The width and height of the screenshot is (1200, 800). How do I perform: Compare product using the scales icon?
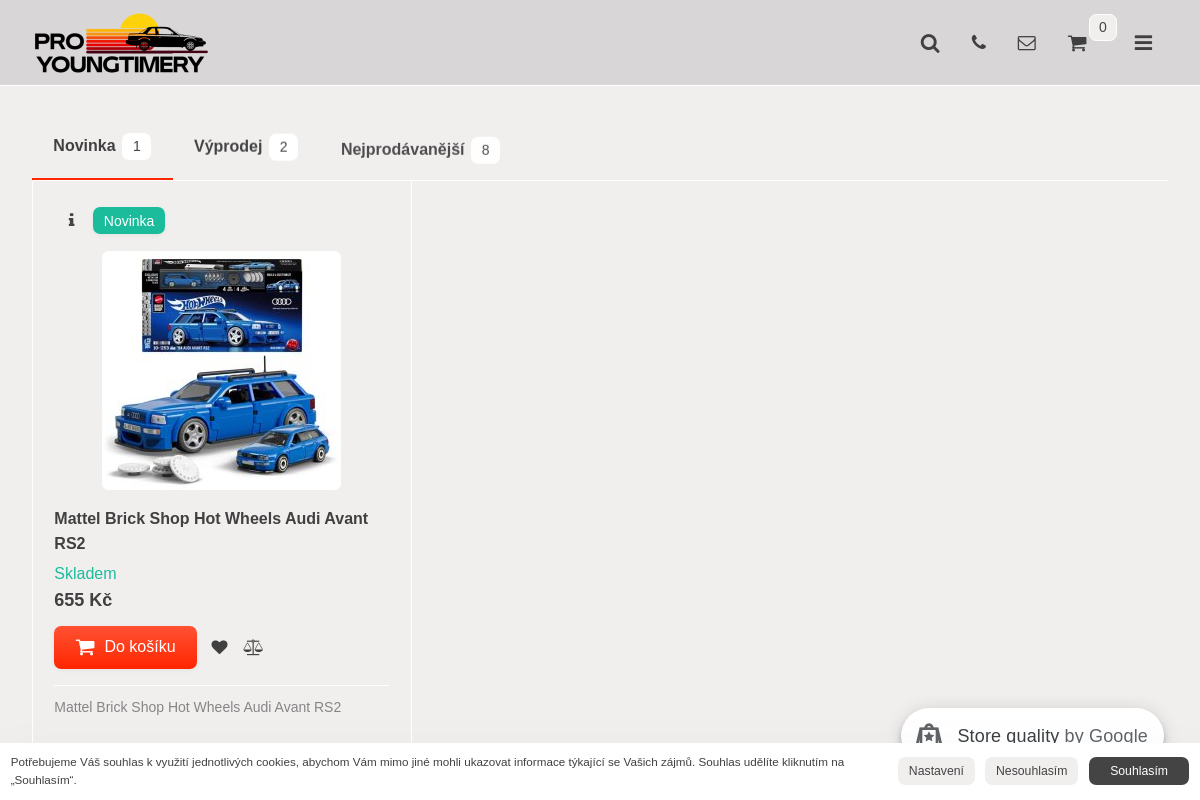click(x=253, y=647)
